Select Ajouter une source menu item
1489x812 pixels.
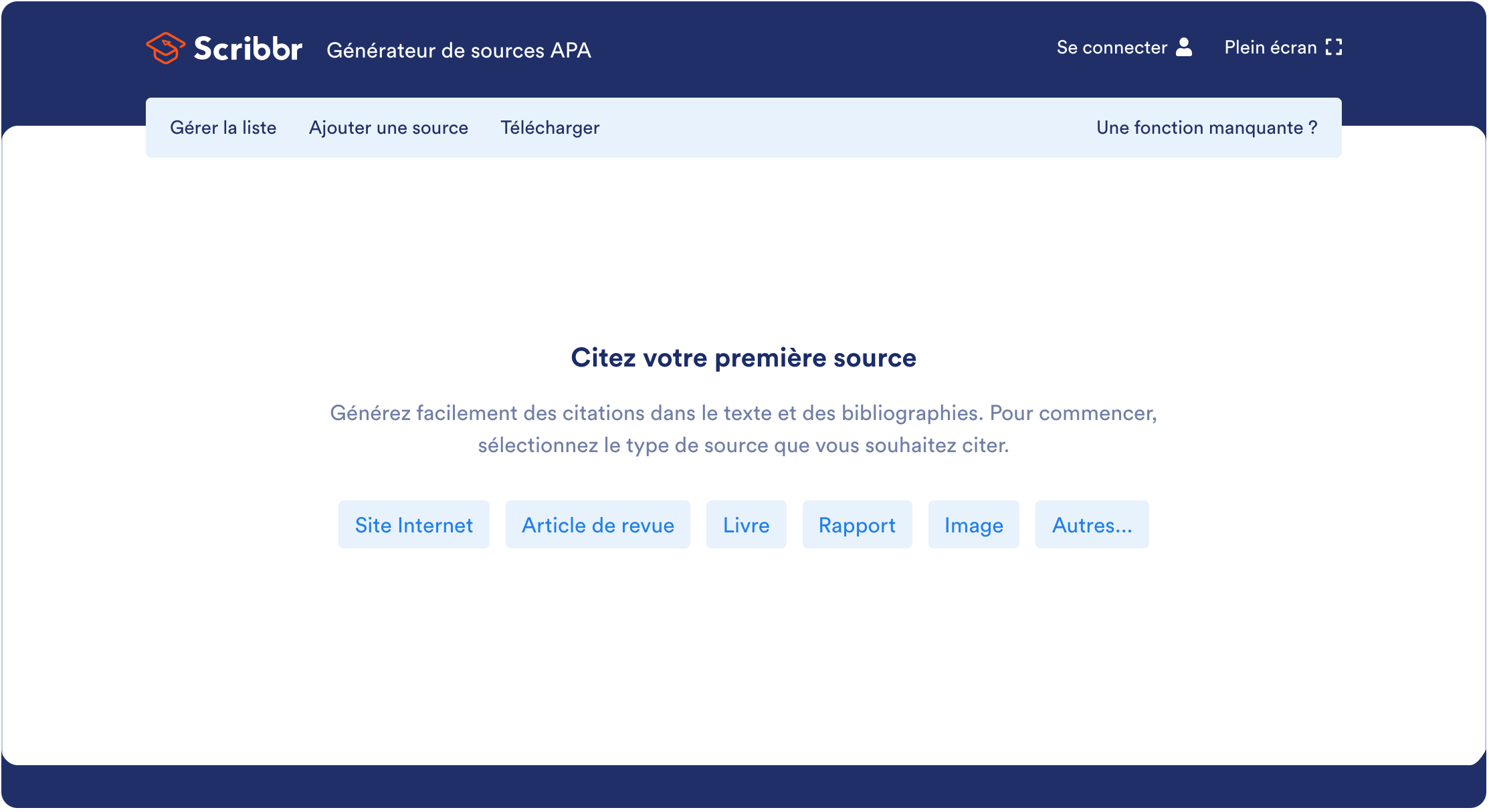pyautogui.click(x=389, y=128)
